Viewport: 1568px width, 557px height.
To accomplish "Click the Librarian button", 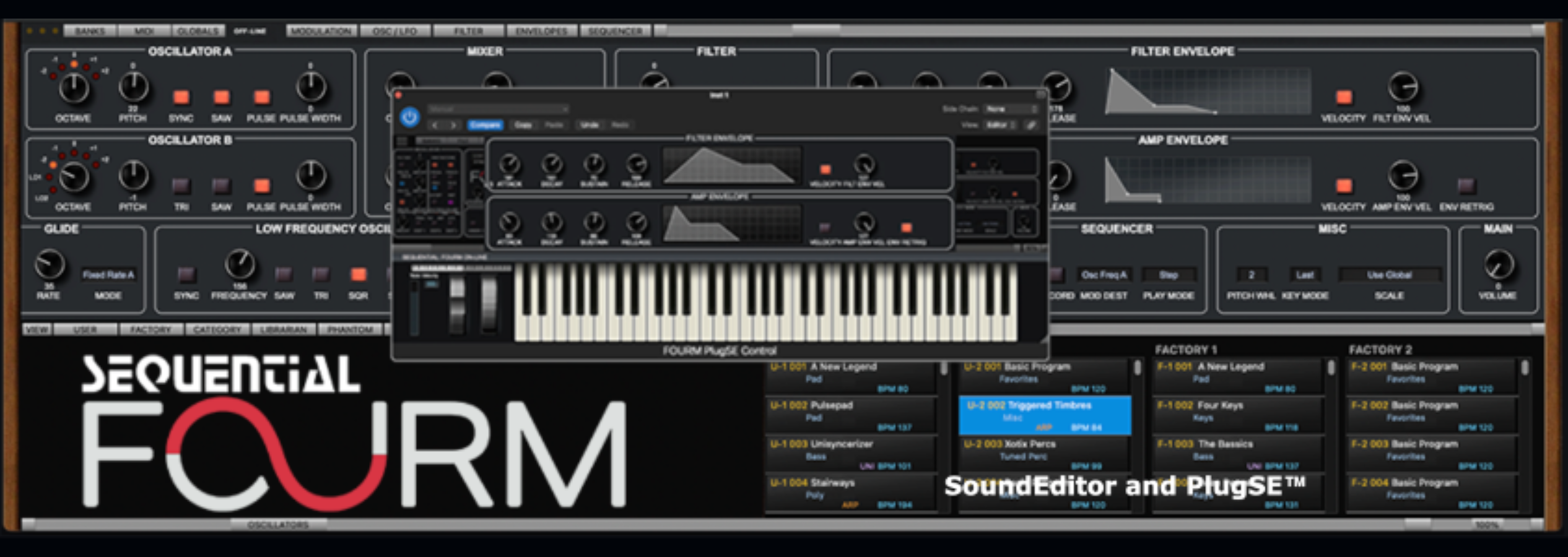I will click(x=284, y=330).
